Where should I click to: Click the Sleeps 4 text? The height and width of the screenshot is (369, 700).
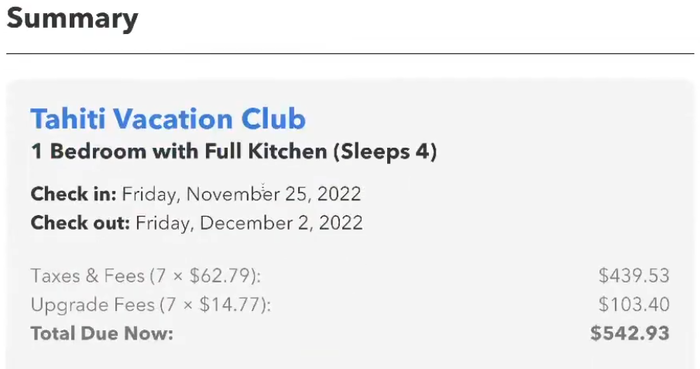(385, 151)
